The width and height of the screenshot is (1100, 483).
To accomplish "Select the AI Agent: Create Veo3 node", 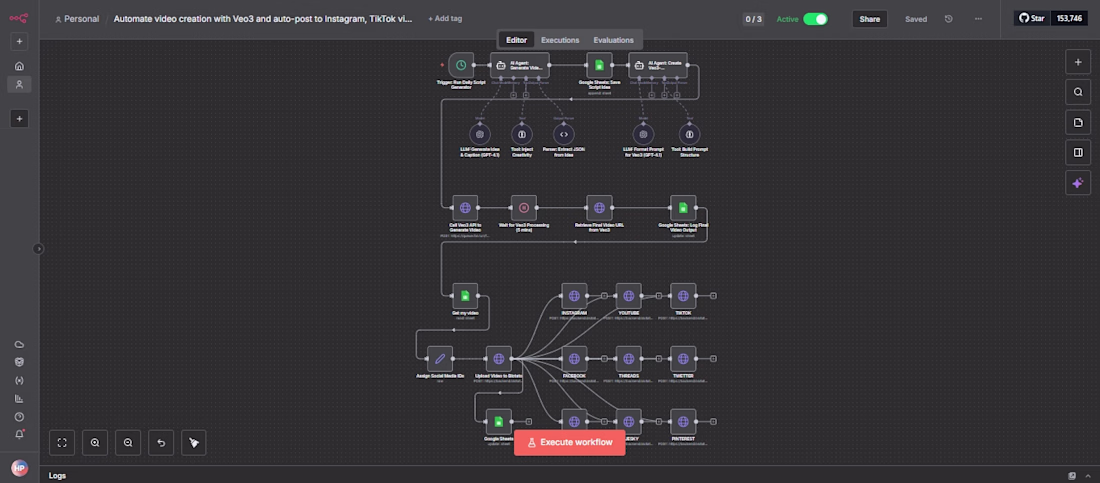I will click(657, 65).
